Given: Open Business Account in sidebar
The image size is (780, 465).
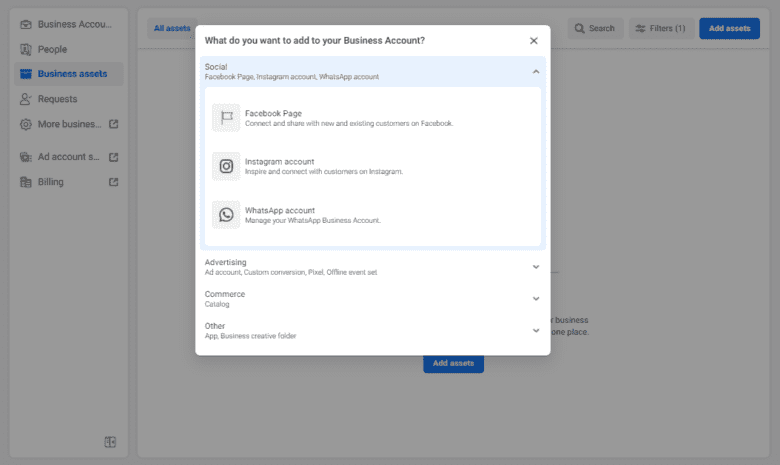Looking at the screenshot, I should pyautogui.click(x=69, y=24).
